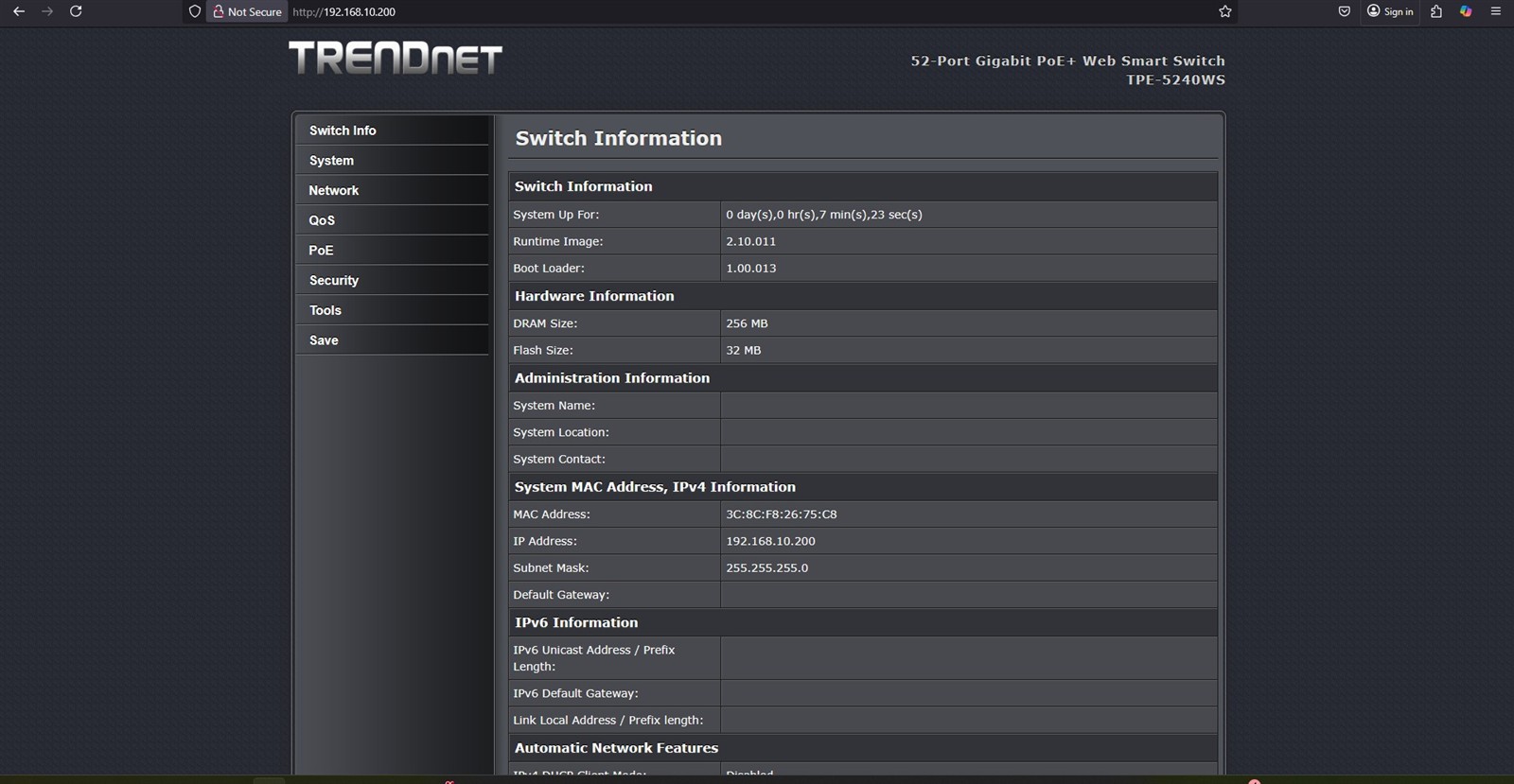This screenshot has width=1514, height=784.
Task: Select Subnet Mask value 255.255.255.0
Action: tap(766, 568)
